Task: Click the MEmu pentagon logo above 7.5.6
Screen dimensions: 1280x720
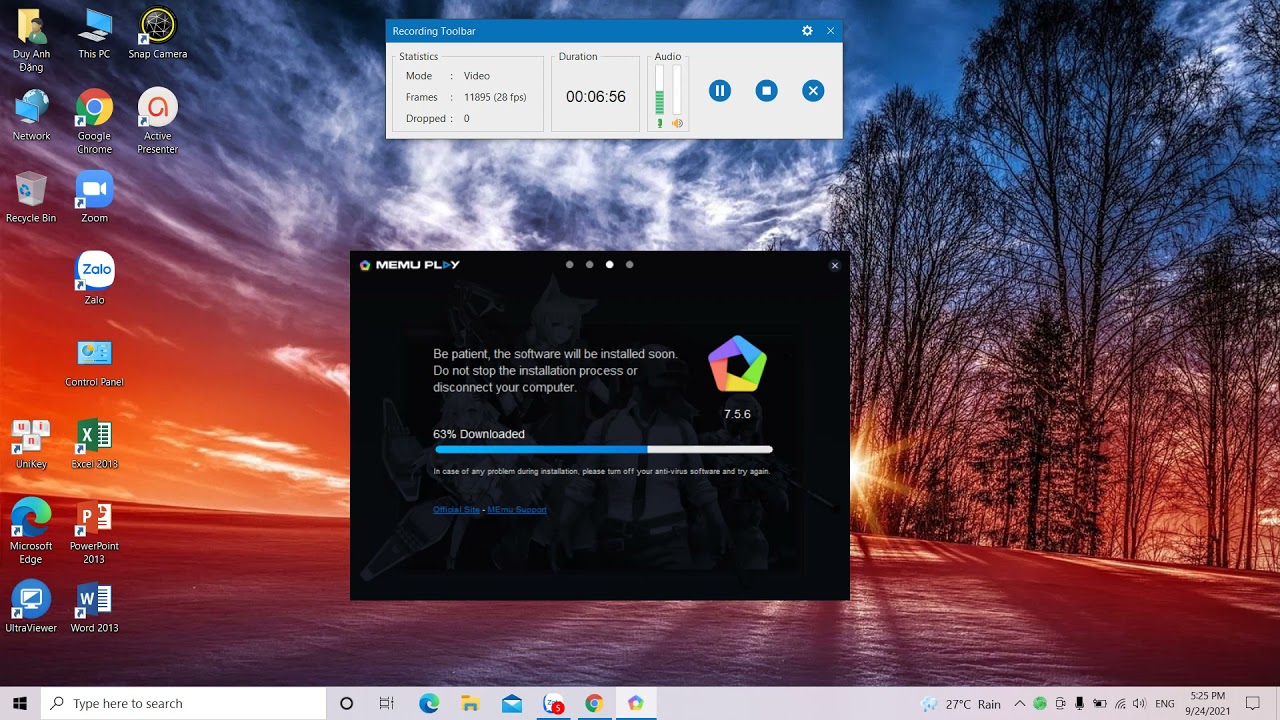Action: point(737,365)
